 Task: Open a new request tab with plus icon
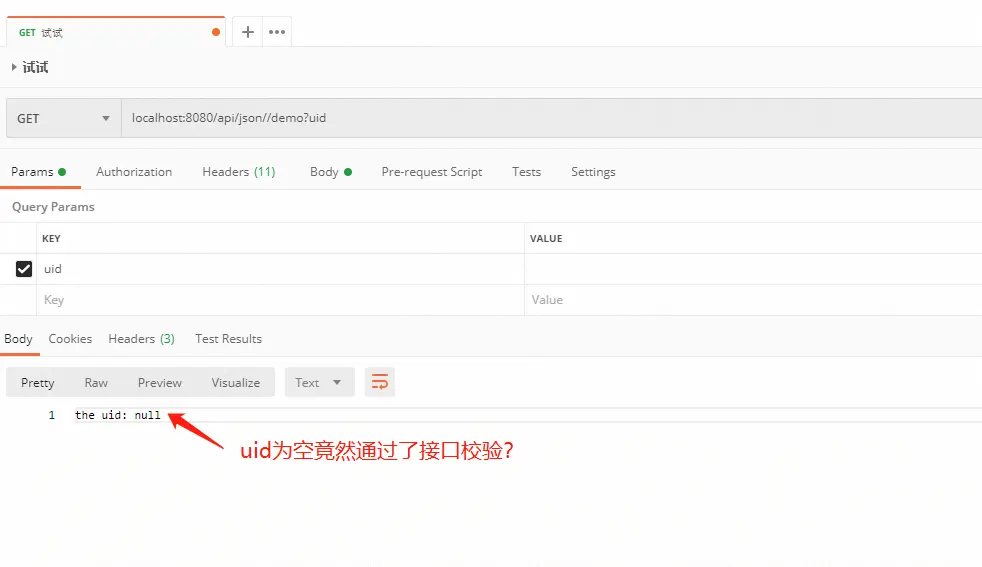[248, 32]
